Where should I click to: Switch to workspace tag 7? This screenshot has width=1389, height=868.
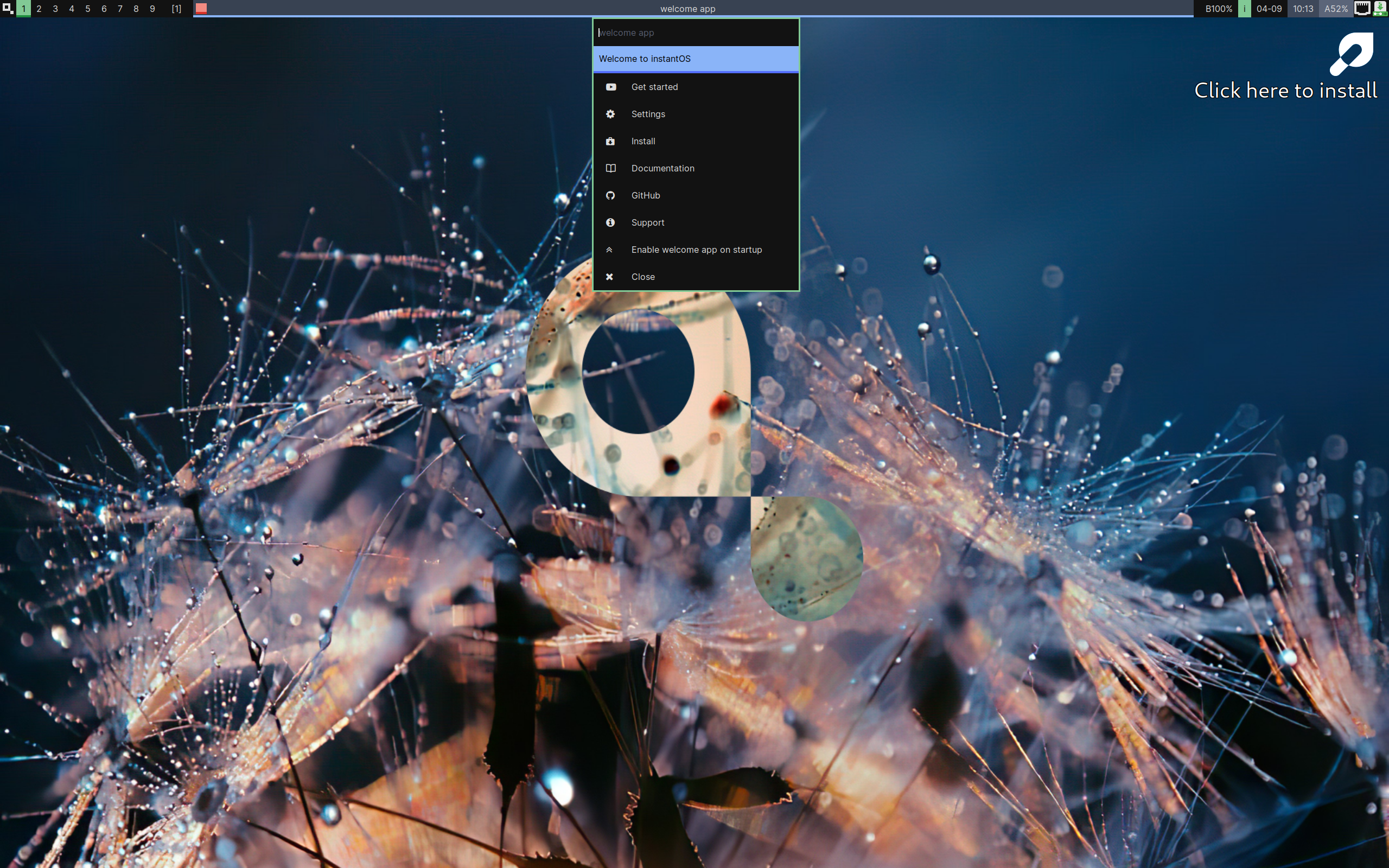coord(120,8)
